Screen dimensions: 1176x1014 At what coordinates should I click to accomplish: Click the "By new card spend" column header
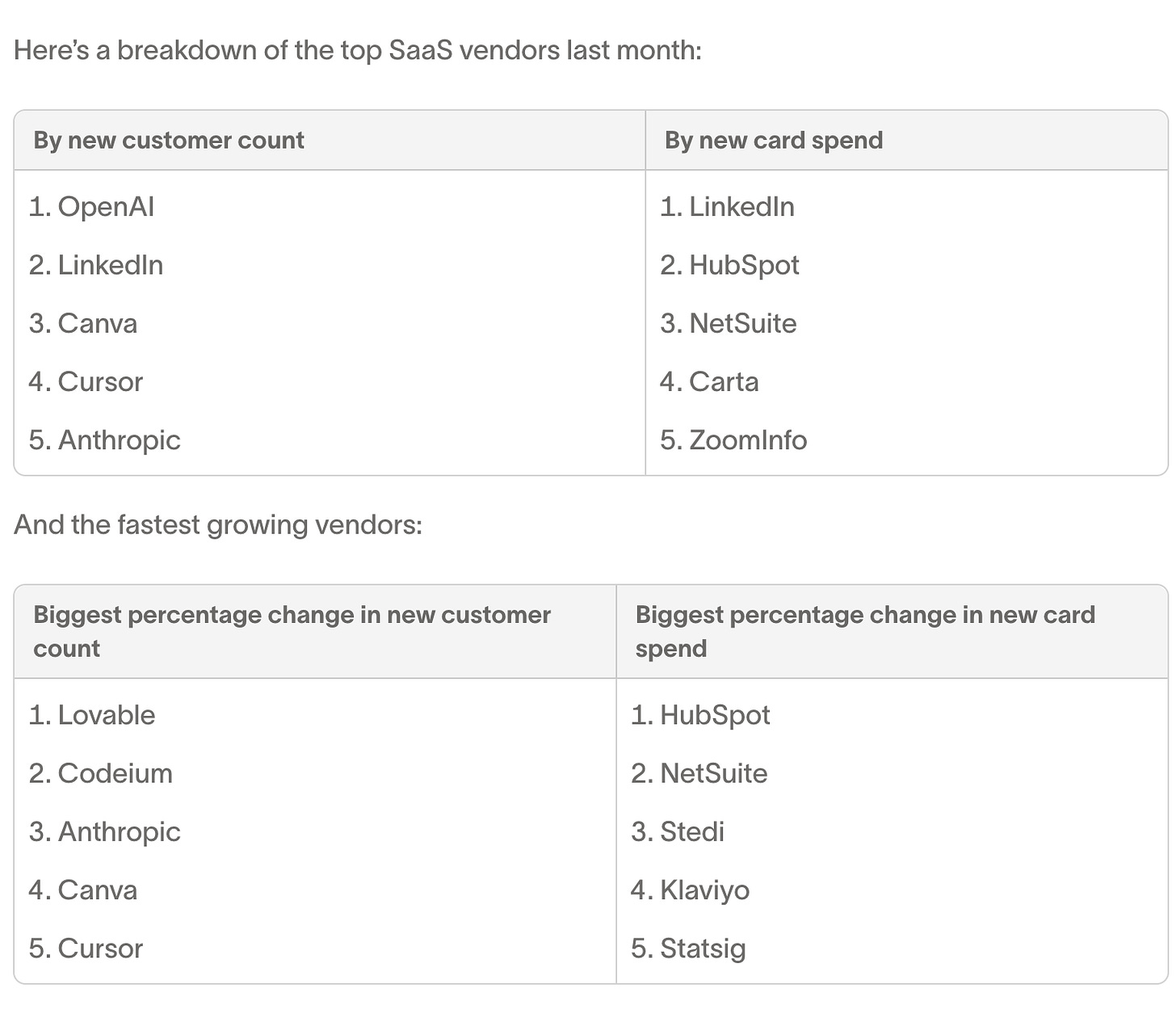[x=773, y=141]
